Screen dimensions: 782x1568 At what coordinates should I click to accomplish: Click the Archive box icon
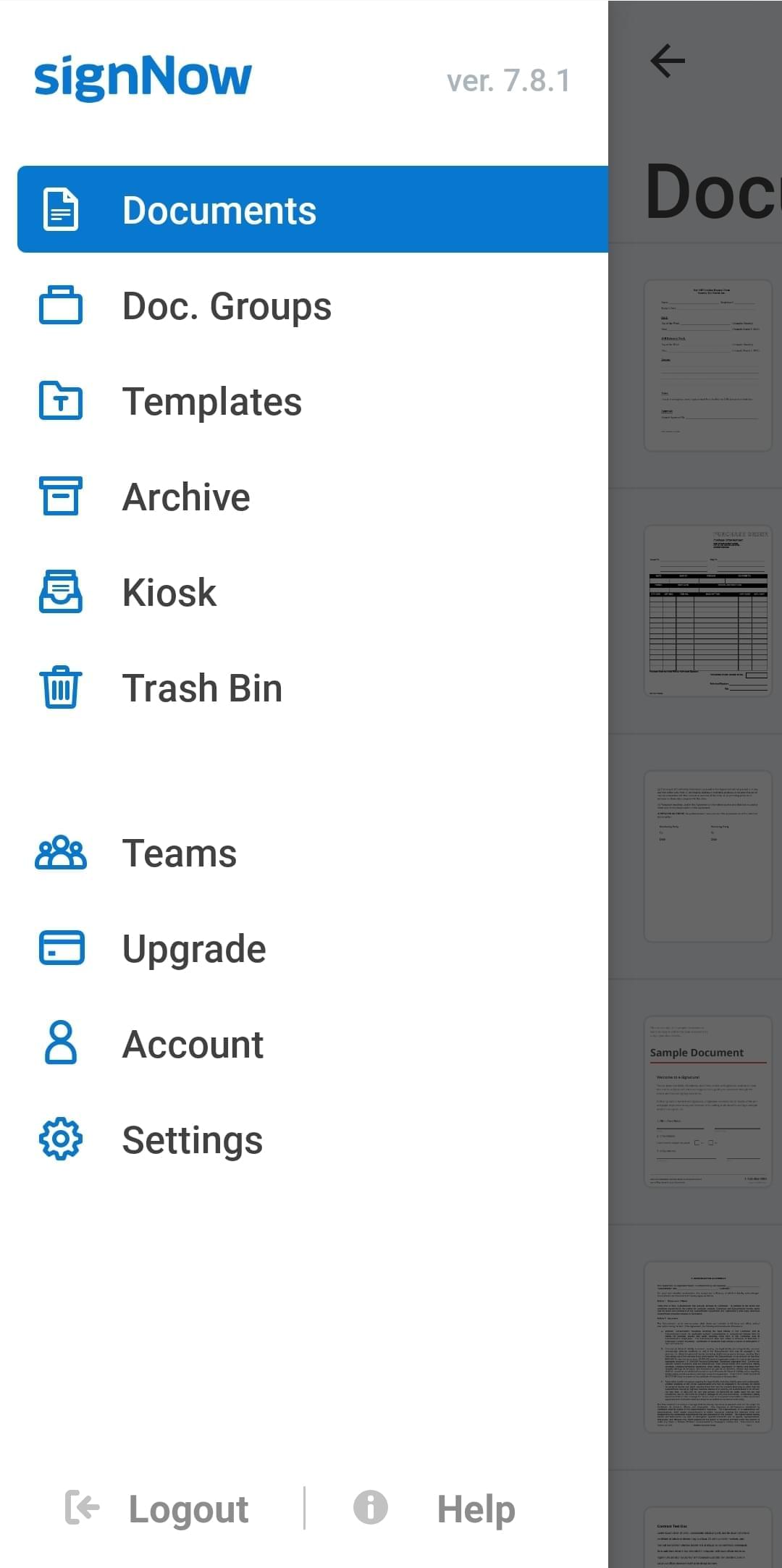(61, 497)
